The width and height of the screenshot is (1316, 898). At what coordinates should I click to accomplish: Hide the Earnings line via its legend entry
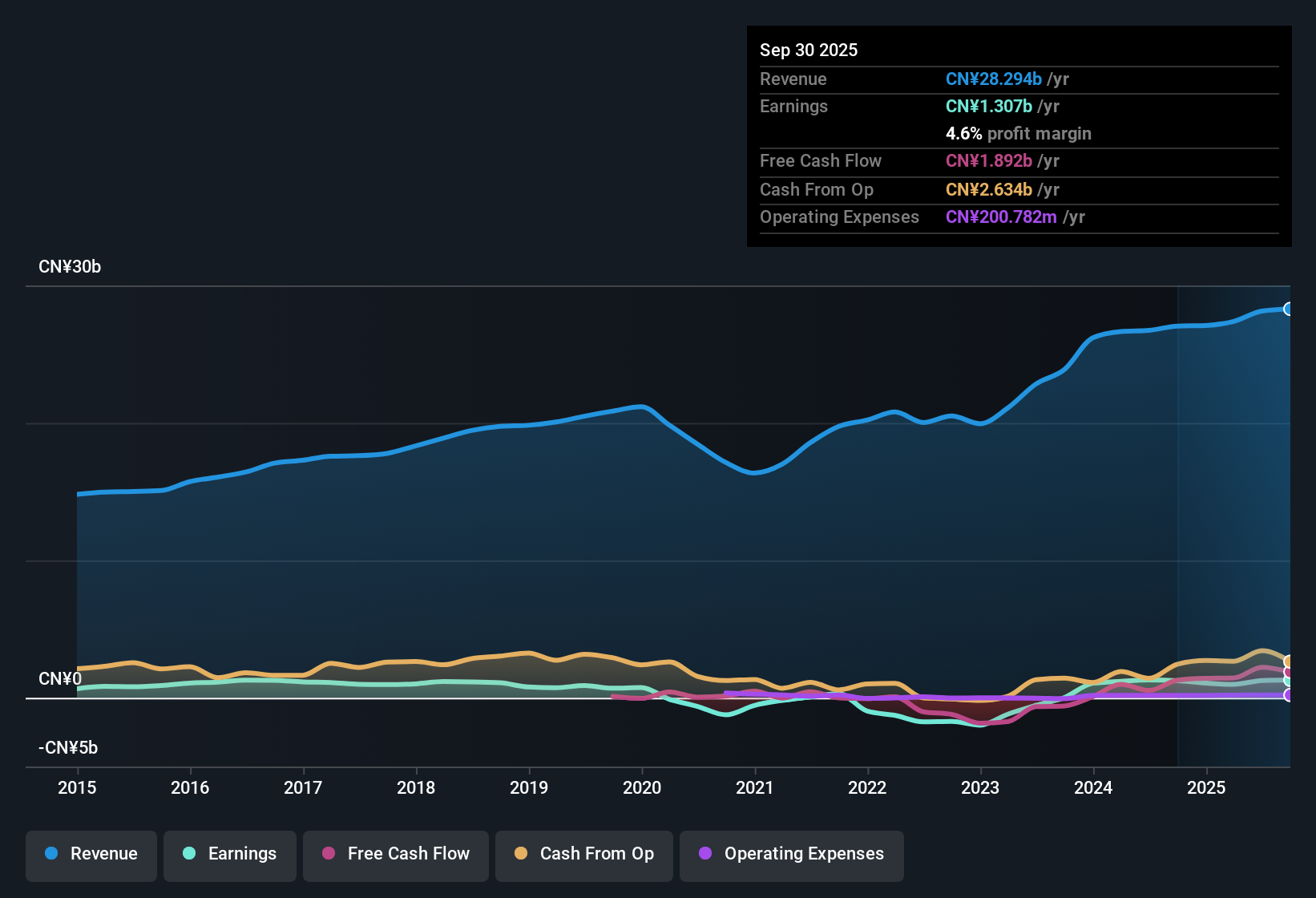(x=229, y=854)
